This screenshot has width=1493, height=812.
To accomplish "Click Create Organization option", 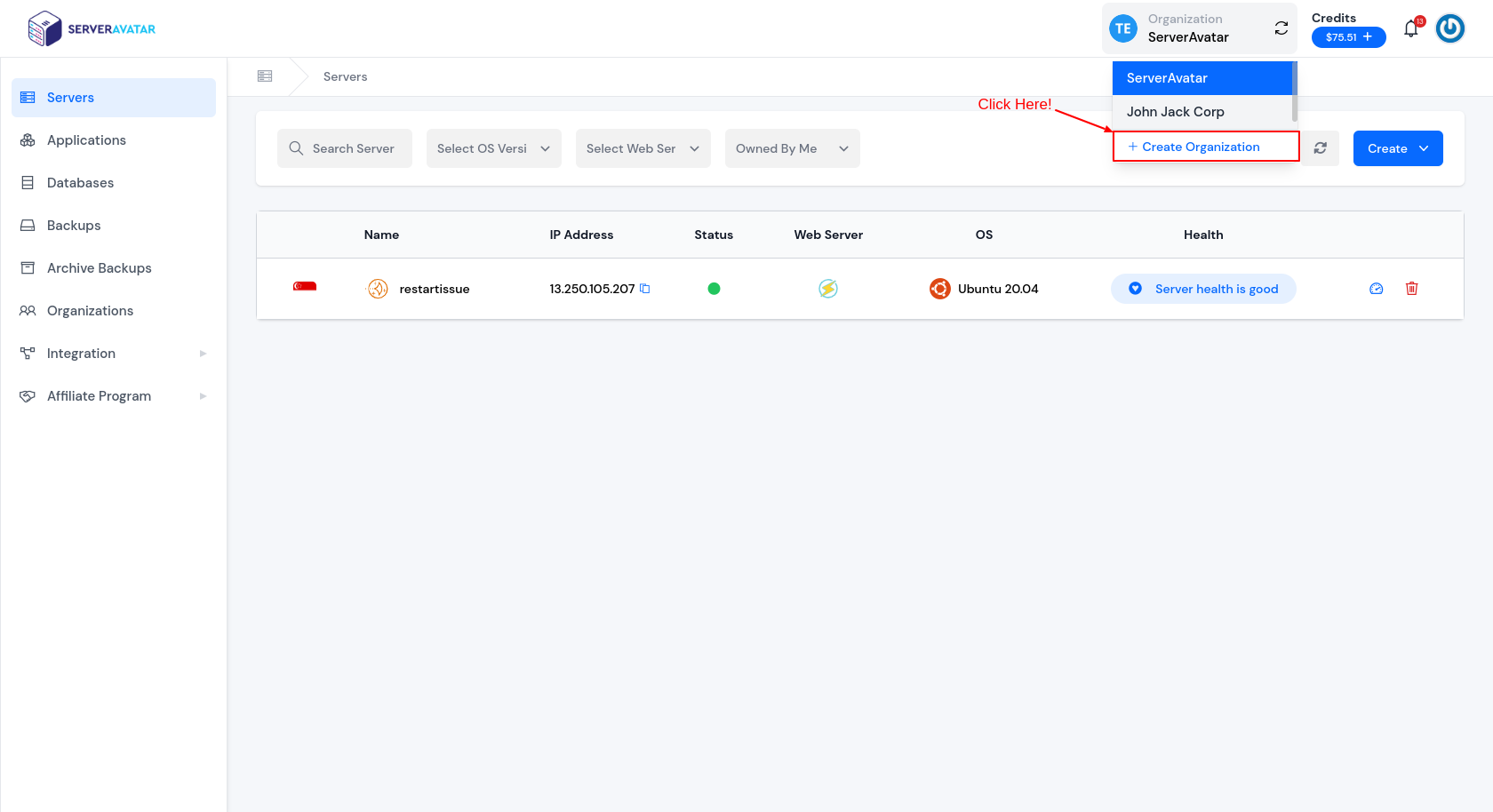I will (1206, 147).
